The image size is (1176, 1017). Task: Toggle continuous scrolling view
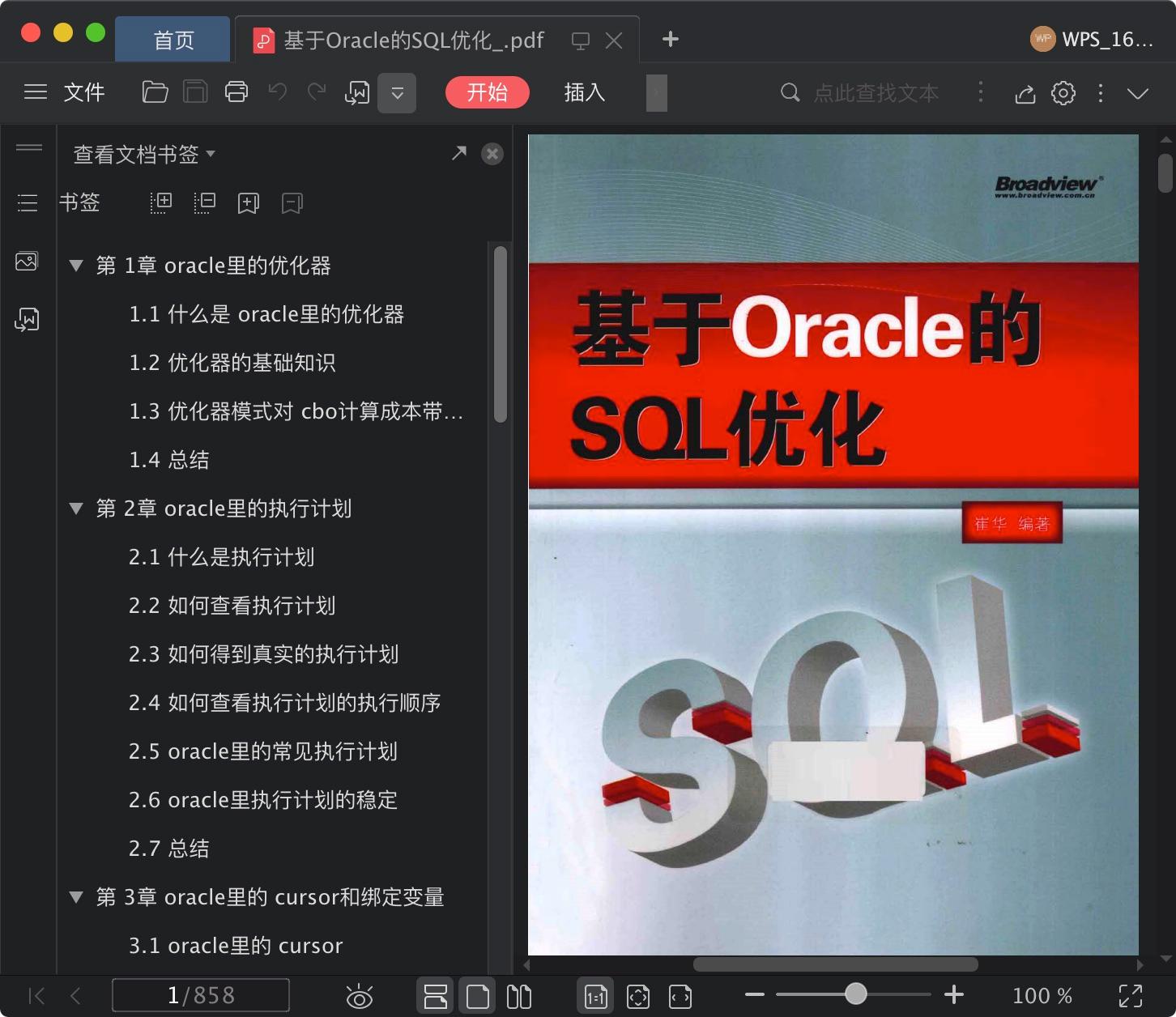436,996
